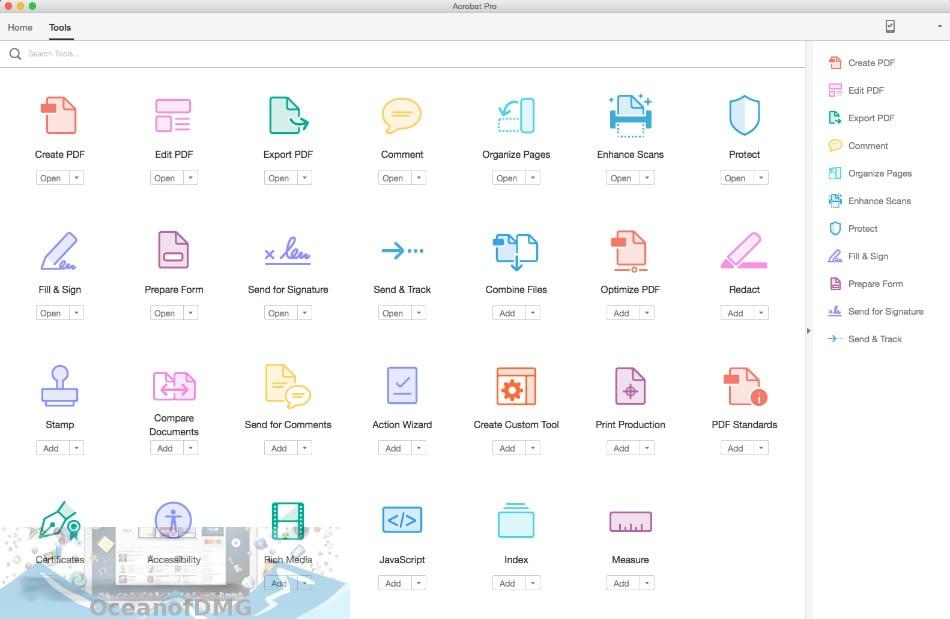Select the Tools tab
The height and width of the screenshot is (619, 950).
[x=59, y=27]
